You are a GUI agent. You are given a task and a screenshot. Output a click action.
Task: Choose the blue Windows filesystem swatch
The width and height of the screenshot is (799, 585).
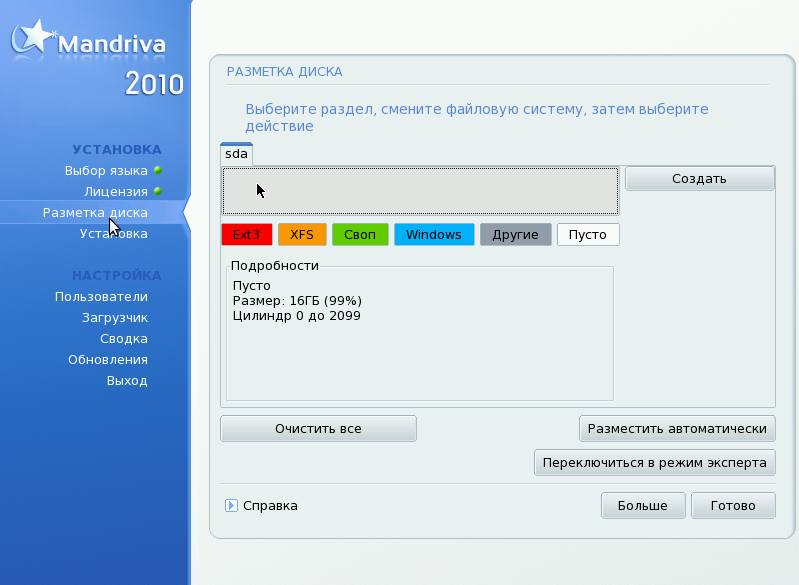(434, 234)
